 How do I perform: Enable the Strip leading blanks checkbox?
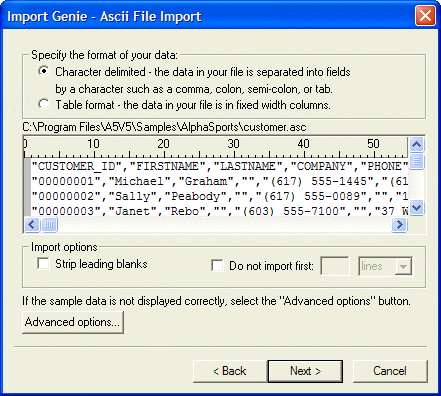43,263
